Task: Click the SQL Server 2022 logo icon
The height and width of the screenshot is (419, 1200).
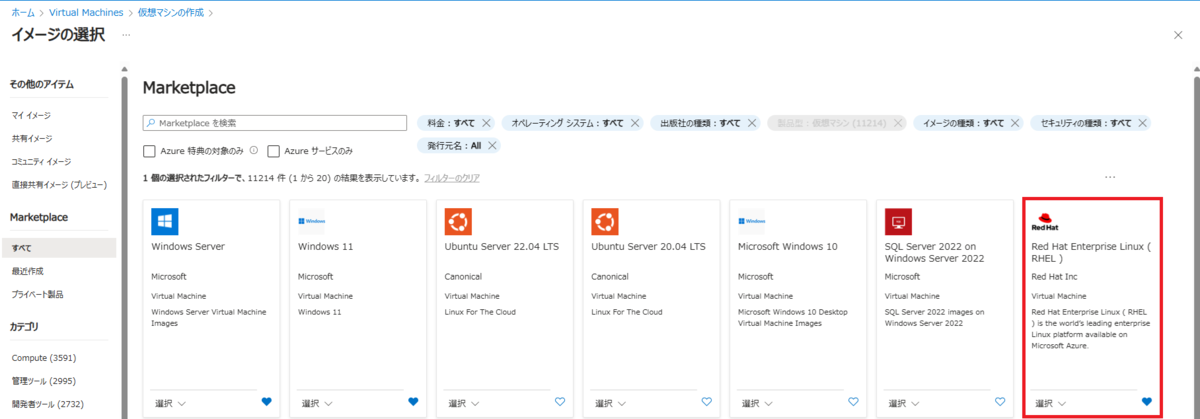Action: pos(898,221)
